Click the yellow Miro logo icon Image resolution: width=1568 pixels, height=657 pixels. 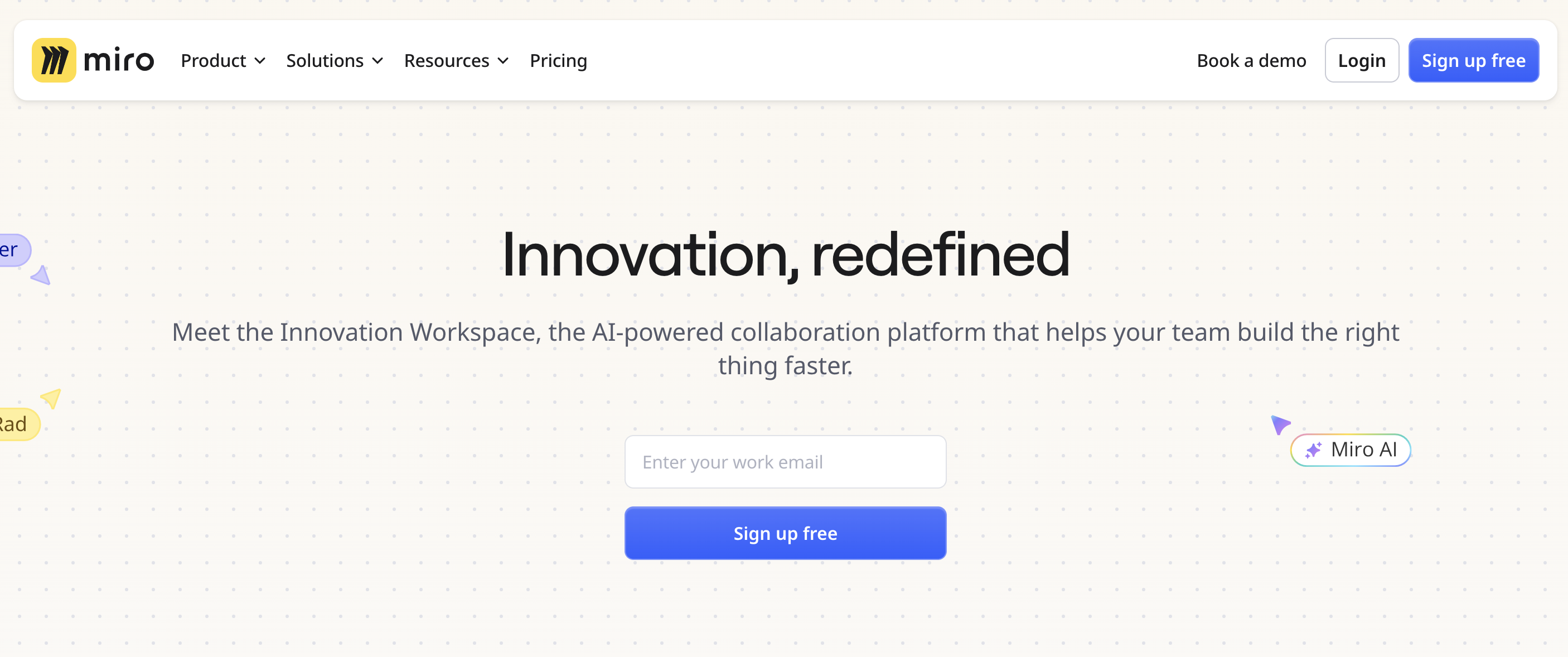(54, 60)
